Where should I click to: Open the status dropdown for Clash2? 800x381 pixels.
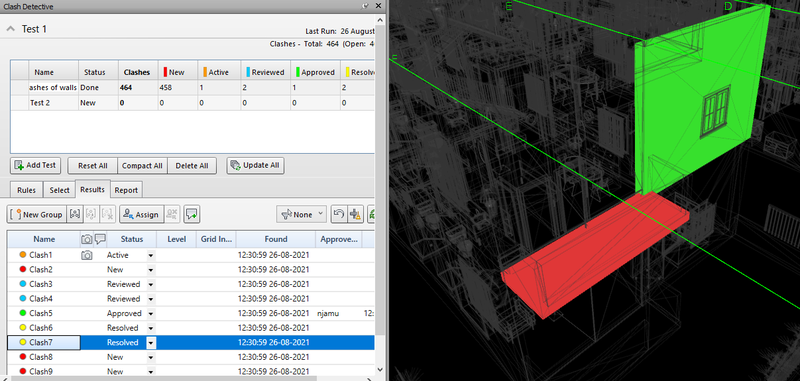click(x=151, y=270)
